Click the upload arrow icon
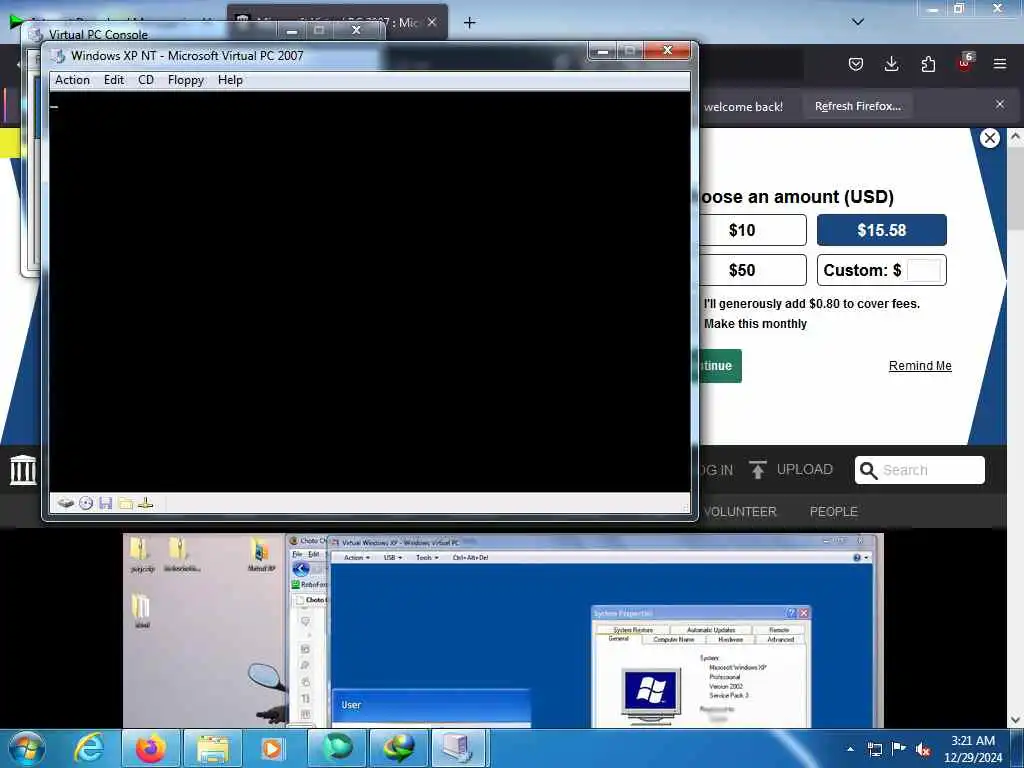 tap(758, 470)
